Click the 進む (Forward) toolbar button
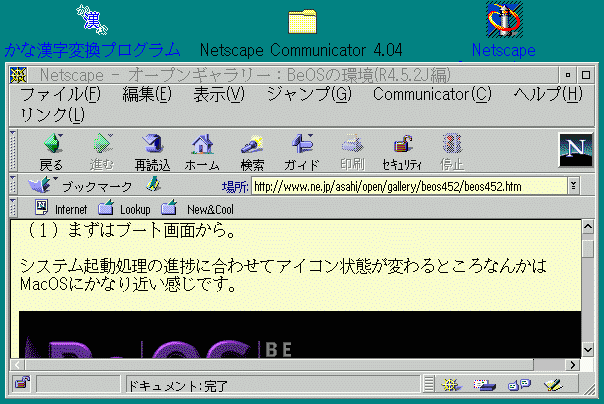The image size is (604, 404). [x=102, y=152]
